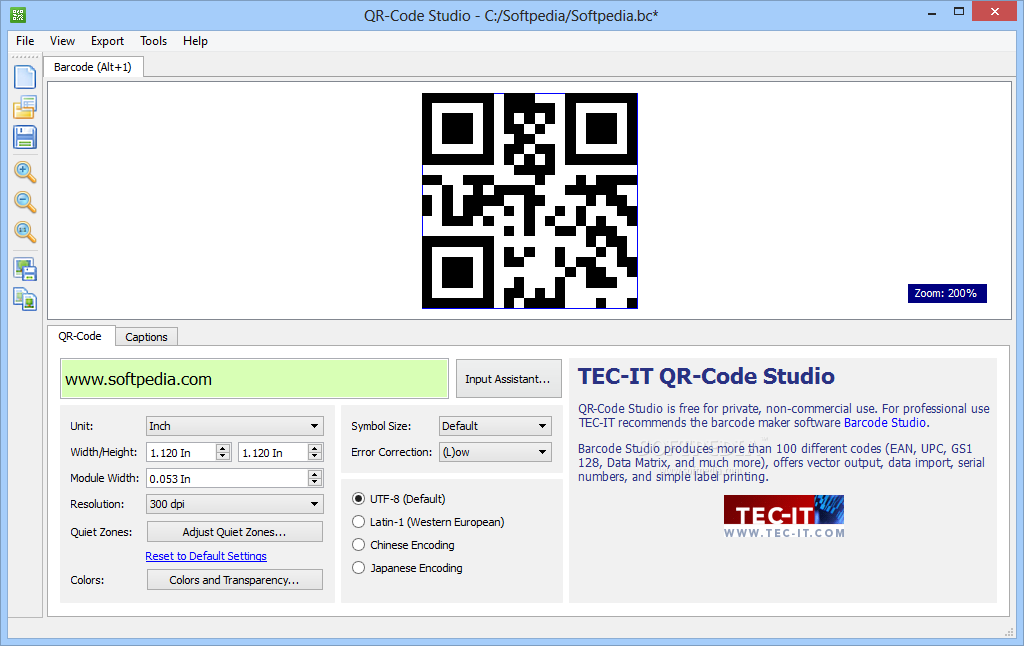The height and width of the screenshot is (646, 1024).
Task: Click the generated QR code preview
Action: [530, 201]
